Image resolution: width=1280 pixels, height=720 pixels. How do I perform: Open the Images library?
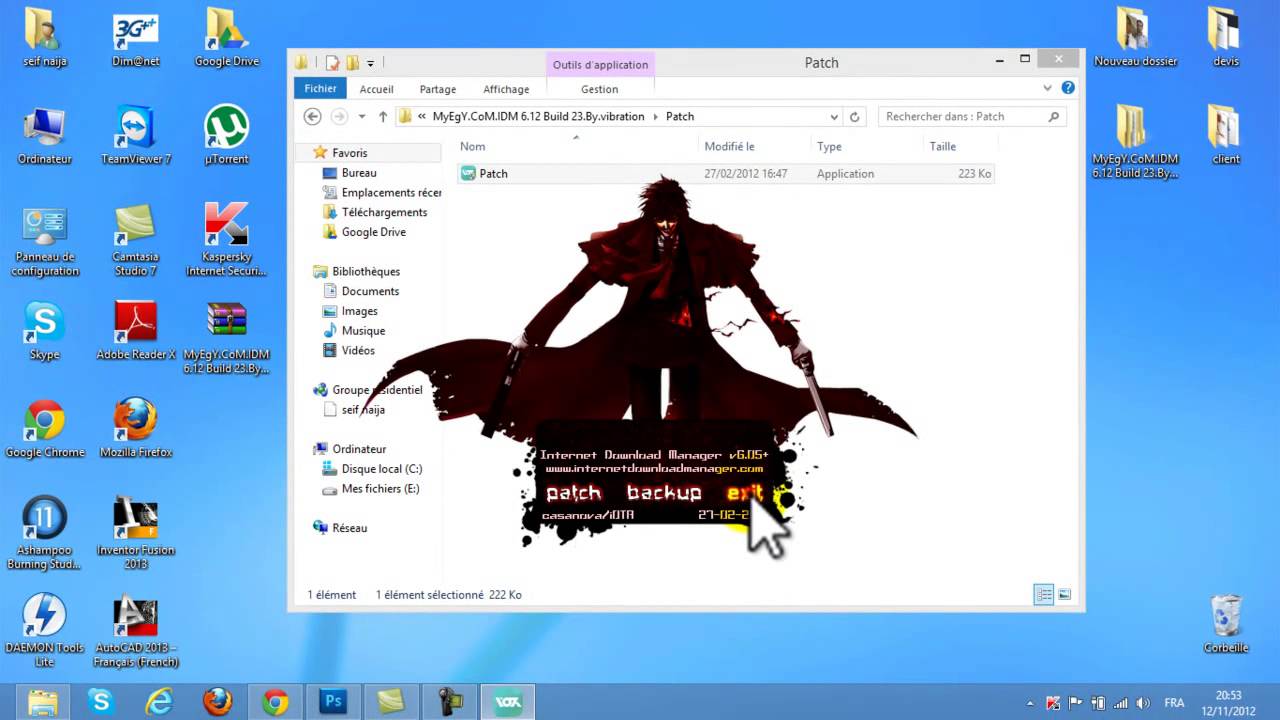359,311
